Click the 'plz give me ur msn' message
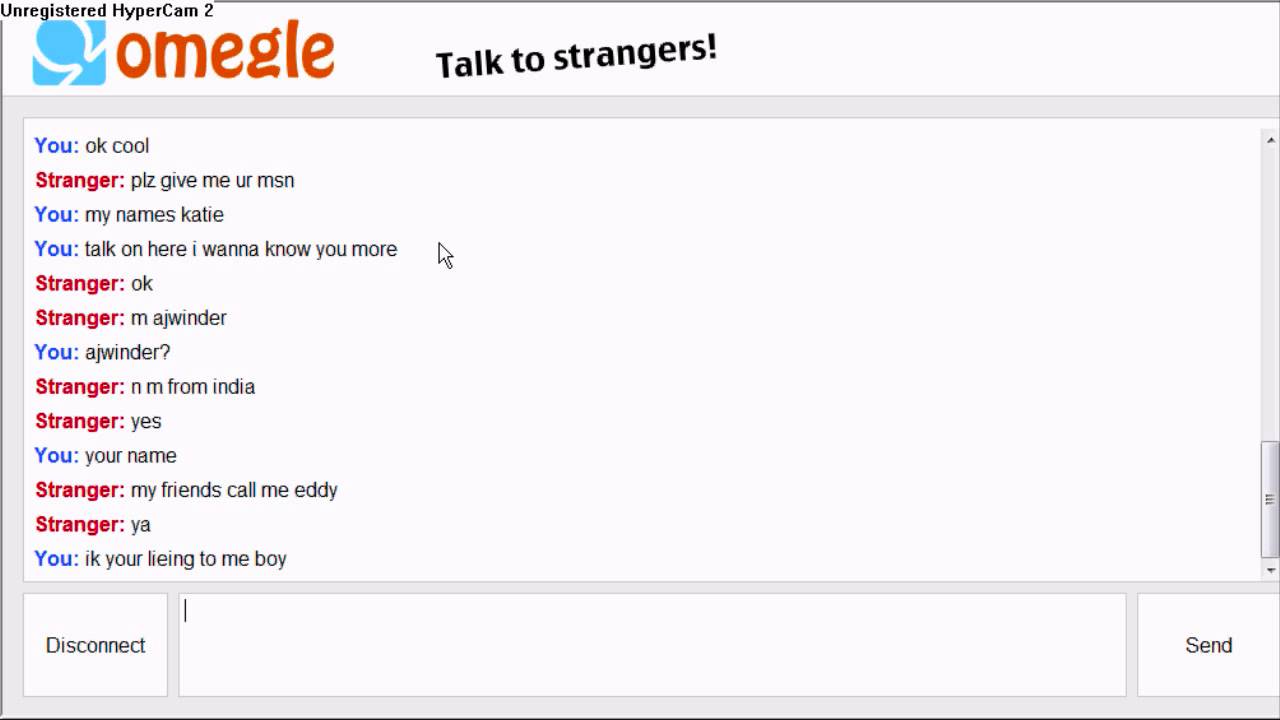1280x720 pixels. pyautogui.click(x=212, y=181)
